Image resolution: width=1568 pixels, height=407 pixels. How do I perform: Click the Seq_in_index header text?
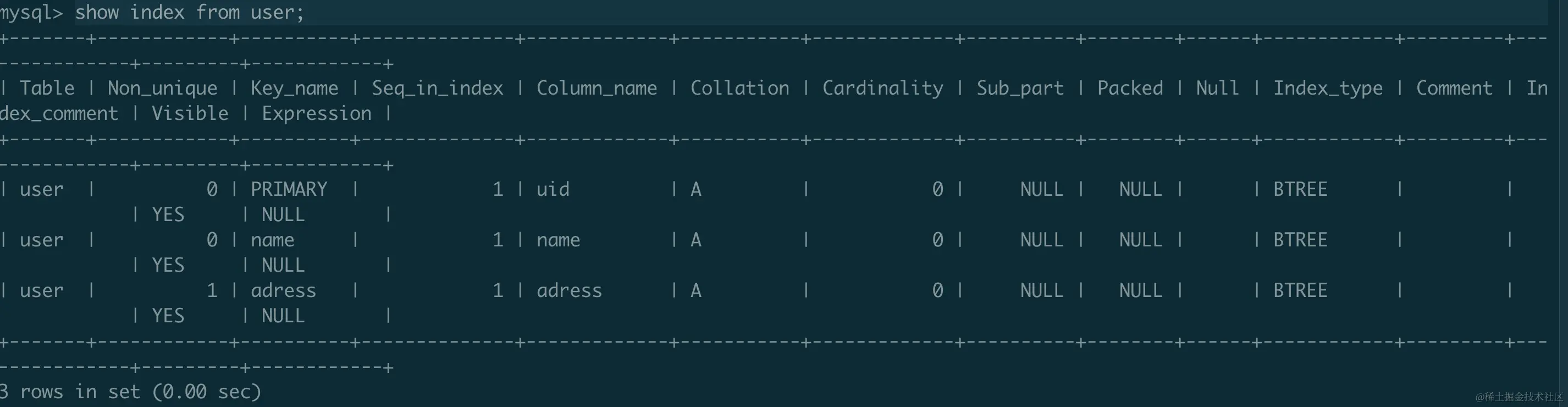438,89
